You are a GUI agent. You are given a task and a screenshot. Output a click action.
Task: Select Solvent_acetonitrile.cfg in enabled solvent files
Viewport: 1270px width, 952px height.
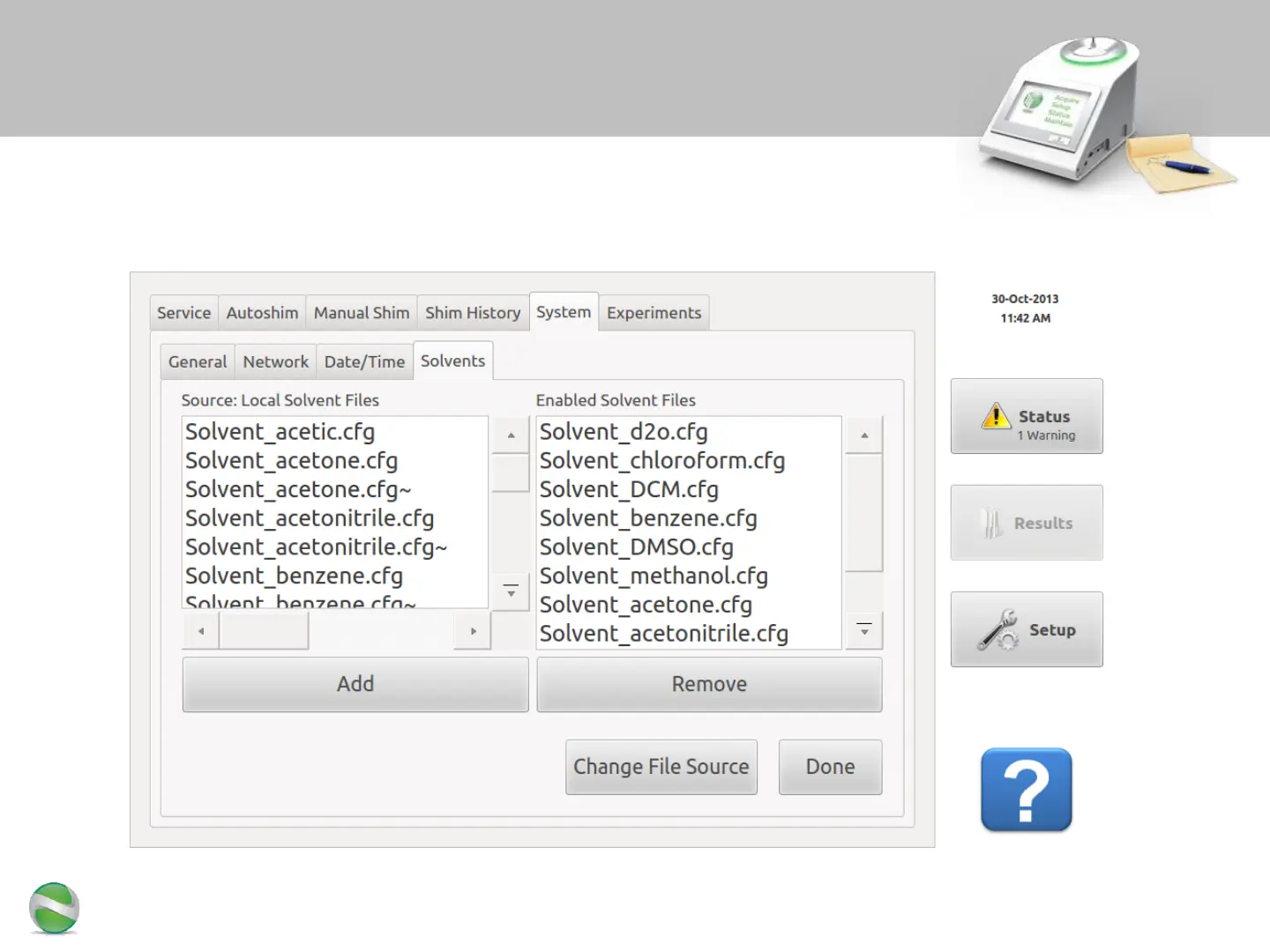pos(689,634)
